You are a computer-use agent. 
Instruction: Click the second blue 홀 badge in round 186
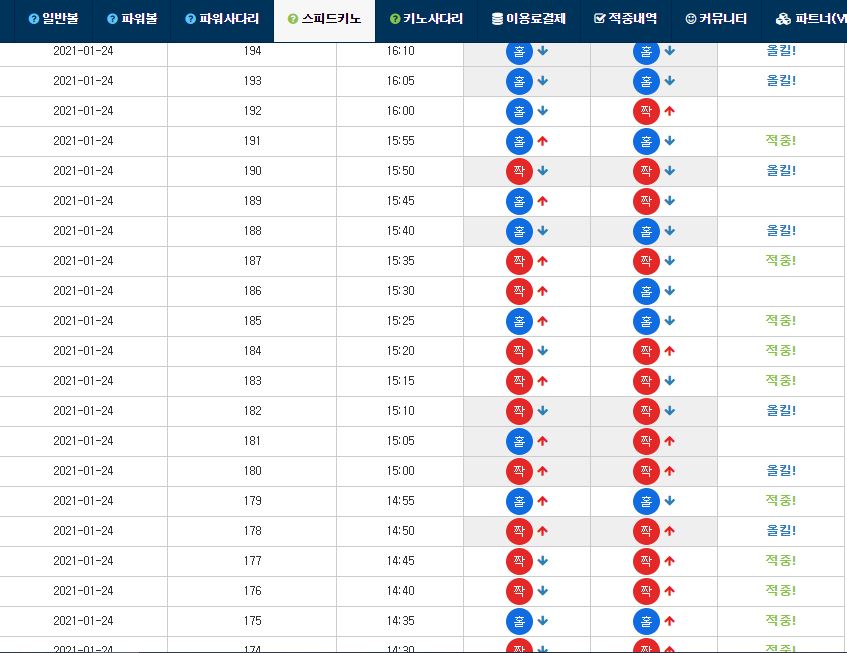[x=646, y=292]
